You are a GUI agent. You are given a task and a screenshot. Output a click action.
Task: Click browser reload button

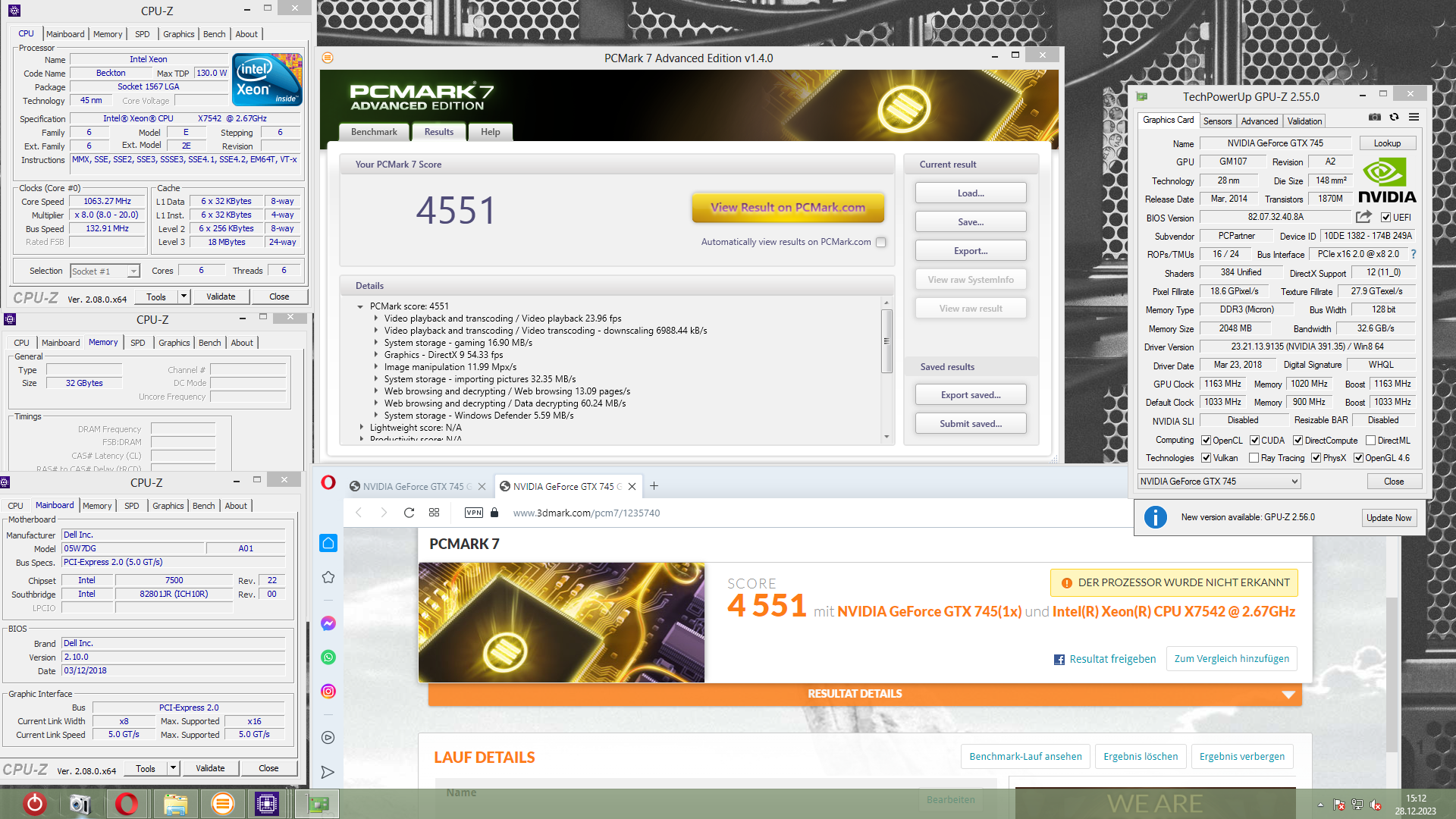[x=409, y=513]
